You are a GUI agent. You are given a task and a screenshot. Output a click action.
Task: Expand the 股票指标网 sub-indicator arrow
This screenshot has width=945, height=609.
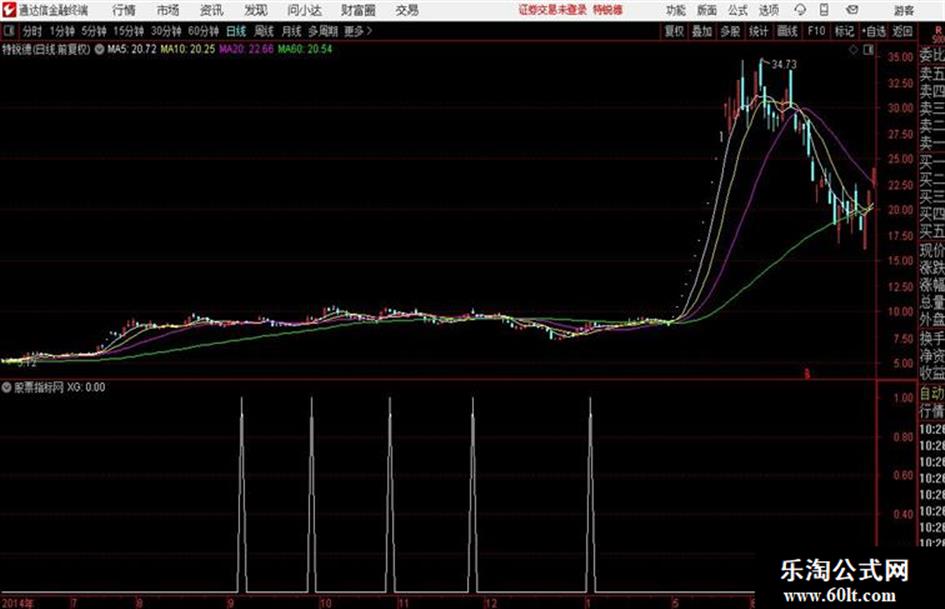[7, 387]
